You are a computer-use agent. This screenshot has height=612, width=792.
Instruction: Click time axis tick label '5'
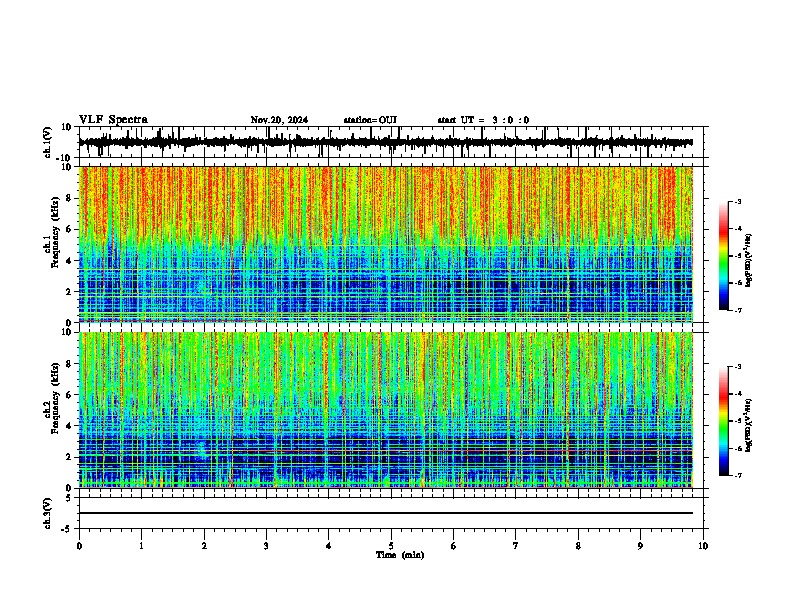tap(391, 546)
